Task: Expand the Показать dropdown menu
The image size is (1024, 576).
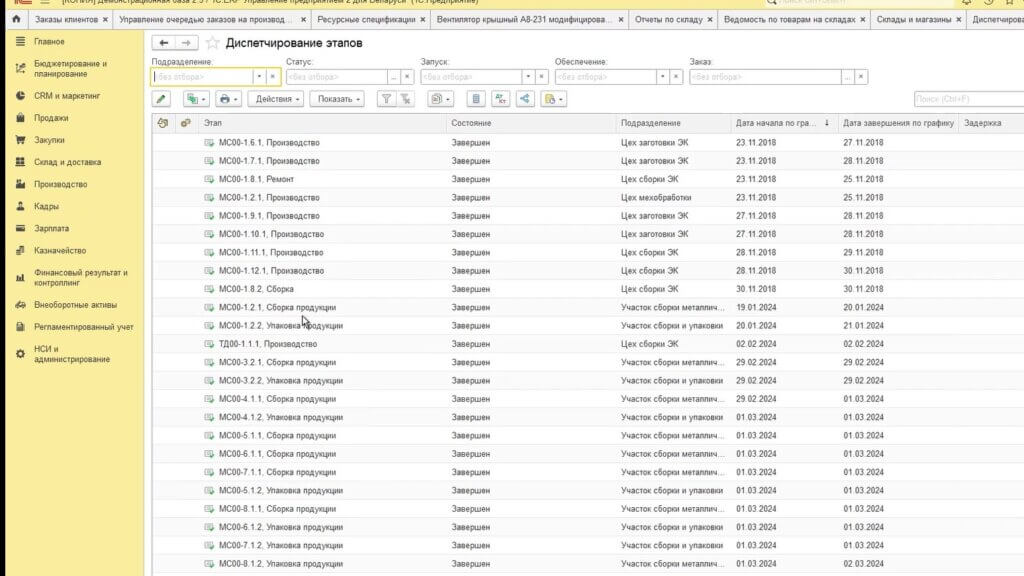Action: (x=339, y=99)
